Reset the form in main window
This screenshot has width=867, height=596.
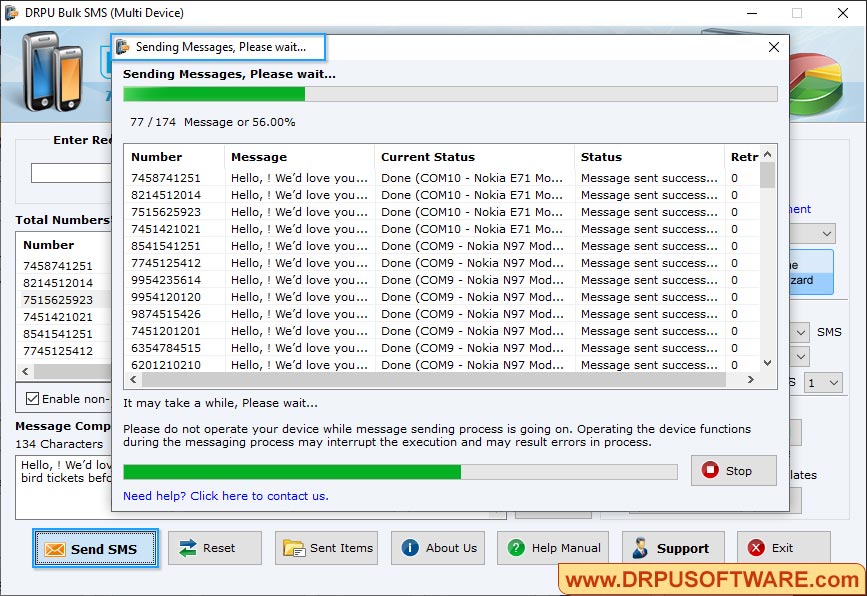coord(215,548)
